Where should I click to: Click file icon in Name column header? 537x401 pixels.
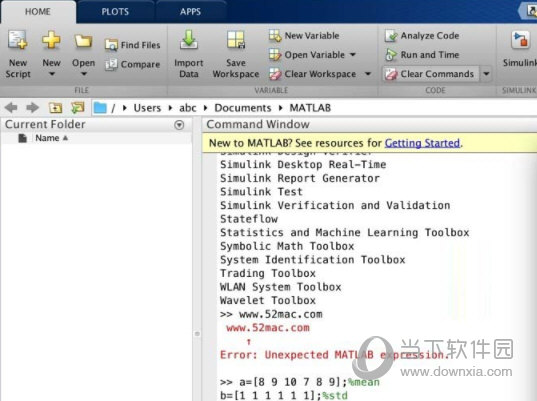[23, 138]
